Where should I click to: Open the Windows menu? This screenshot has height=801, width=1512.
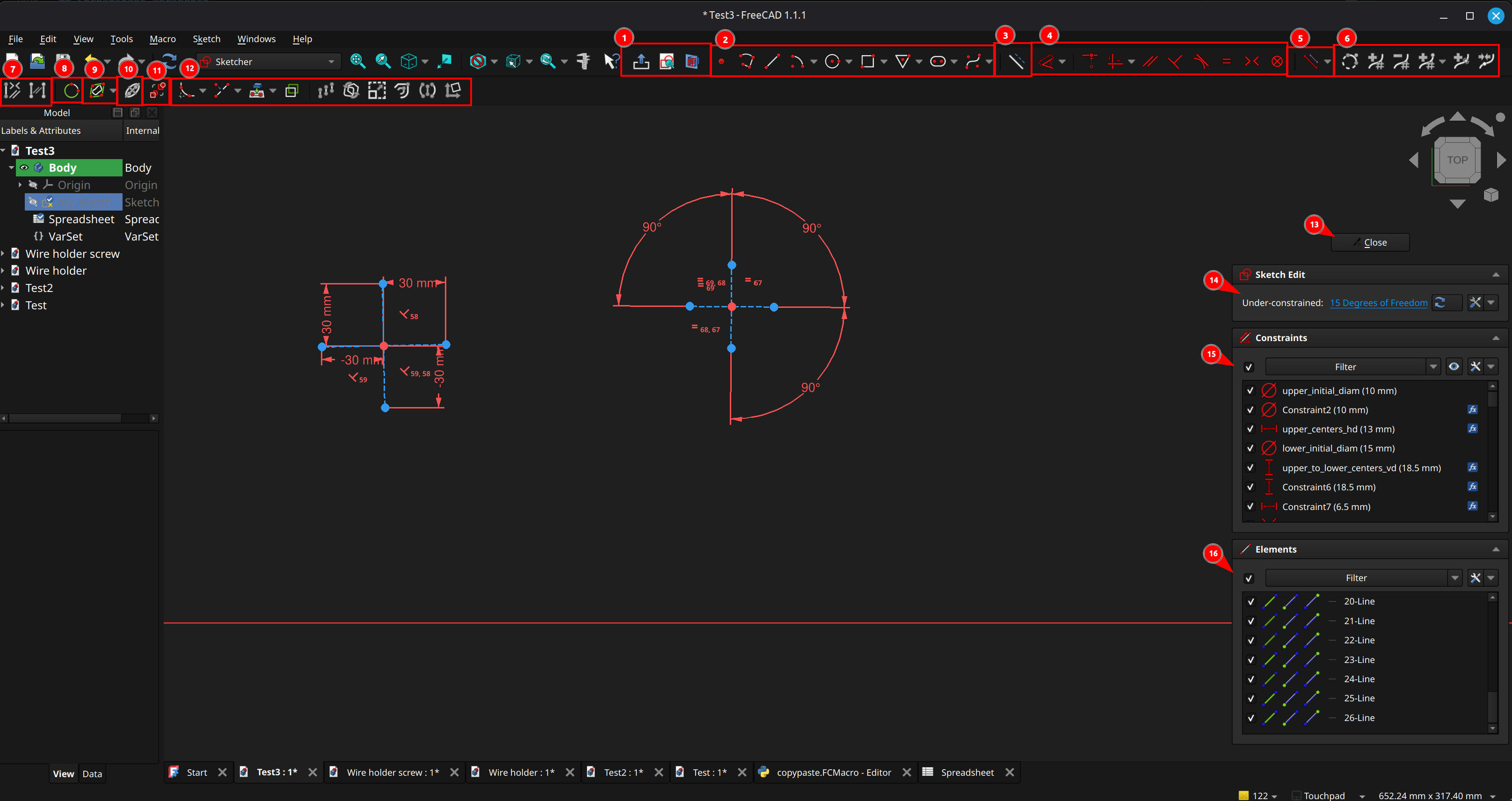(256, 39)
